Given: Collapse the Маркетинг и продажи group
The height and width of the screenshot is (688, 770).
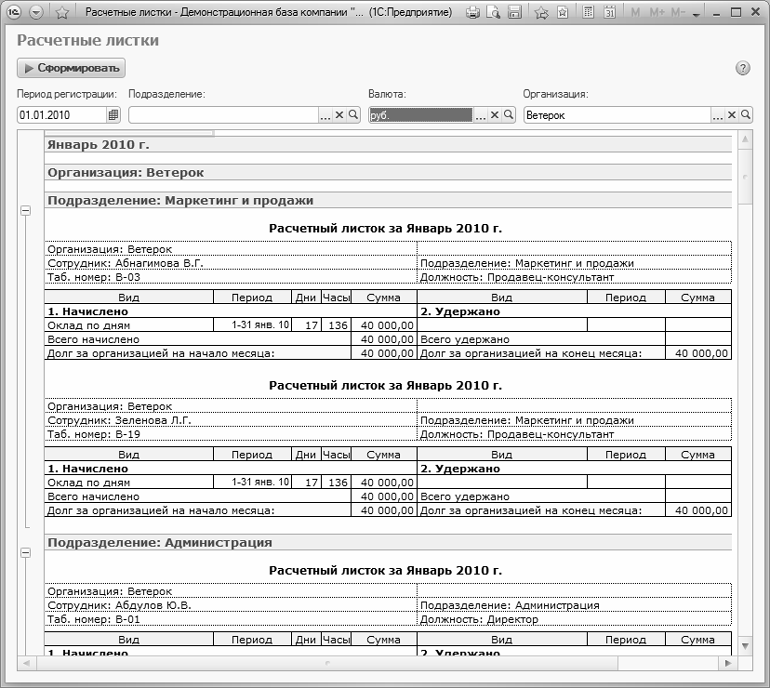Looking at the screenshot, I should 26,210.
